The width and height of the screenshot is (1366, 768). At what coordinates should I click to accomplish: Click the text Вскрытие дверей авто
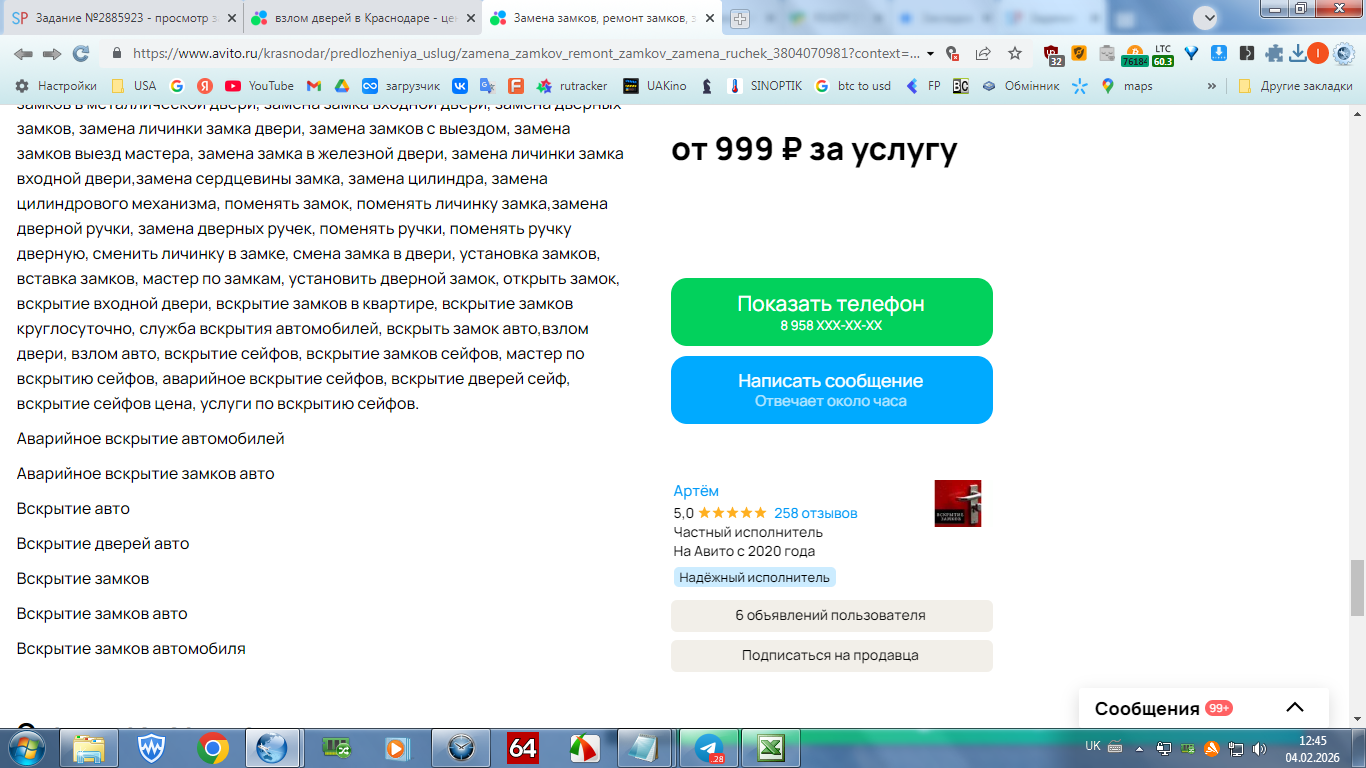(103, 544)
